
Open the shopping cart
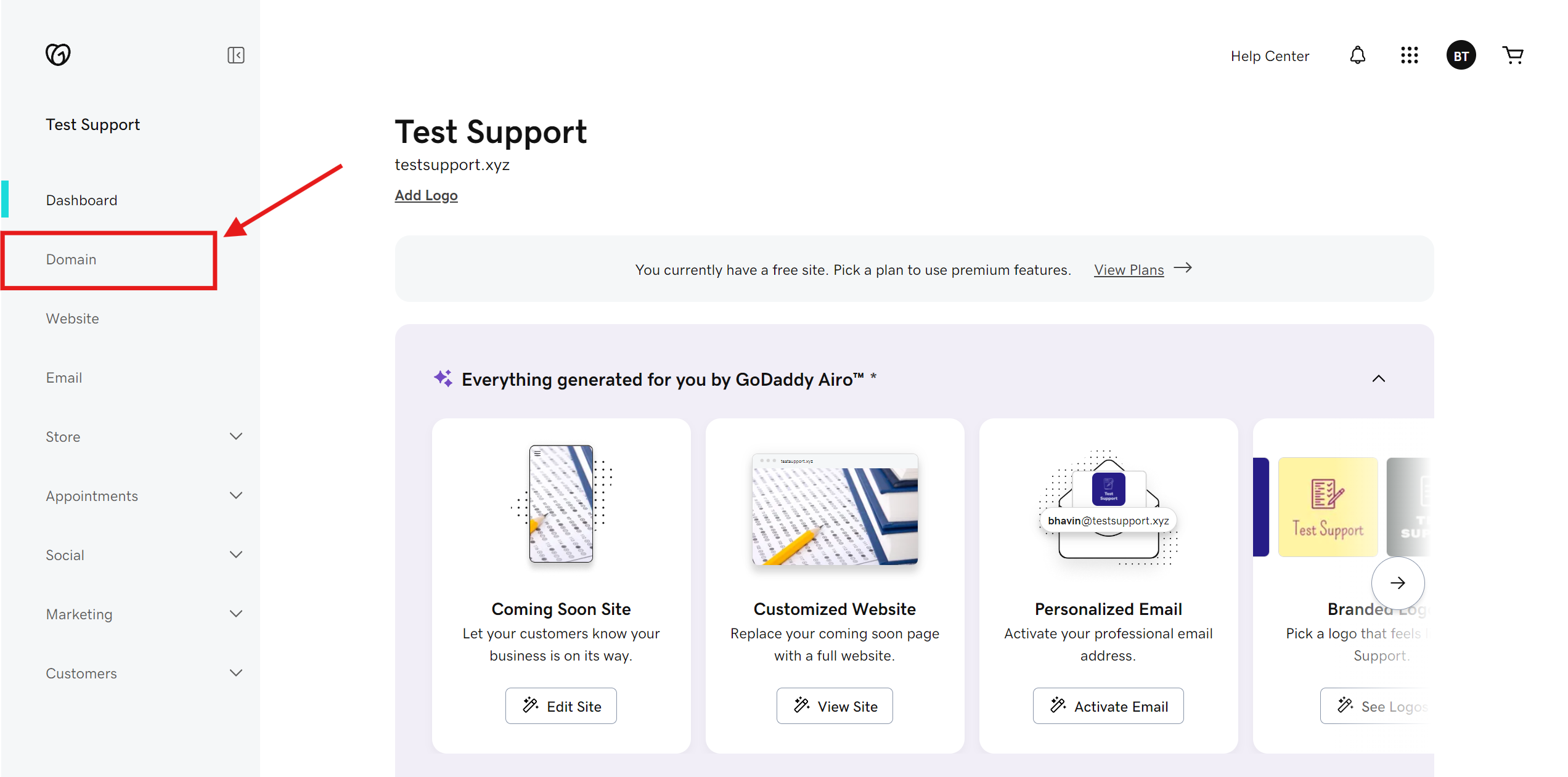[x=1513, y=55]
